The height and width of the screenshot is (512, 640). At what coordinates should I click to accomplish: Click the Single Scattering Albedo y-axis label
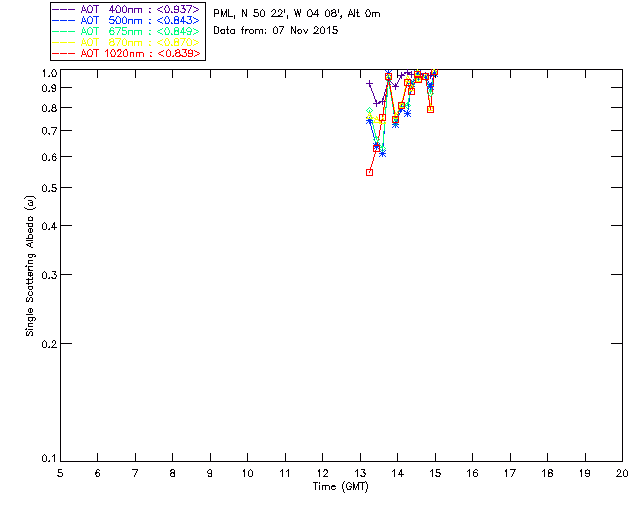pyautogui.click(x=30, y=265)
